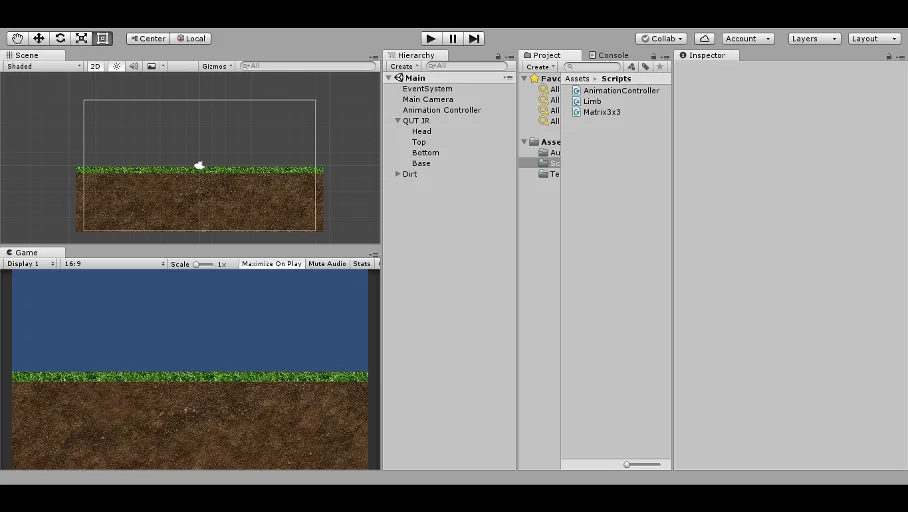Image resolution: width=908 pixels, height=512 pixels.
Task: Select the Top child object
Action: click(419, 142)
